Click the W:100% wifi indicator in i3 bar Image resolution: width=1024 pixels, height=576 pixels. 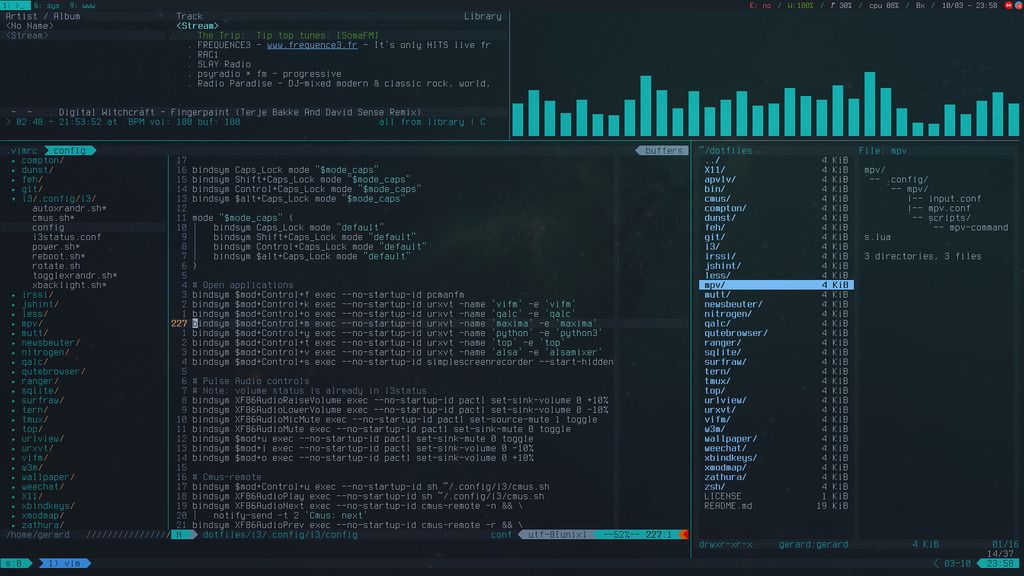coord(801,5)
